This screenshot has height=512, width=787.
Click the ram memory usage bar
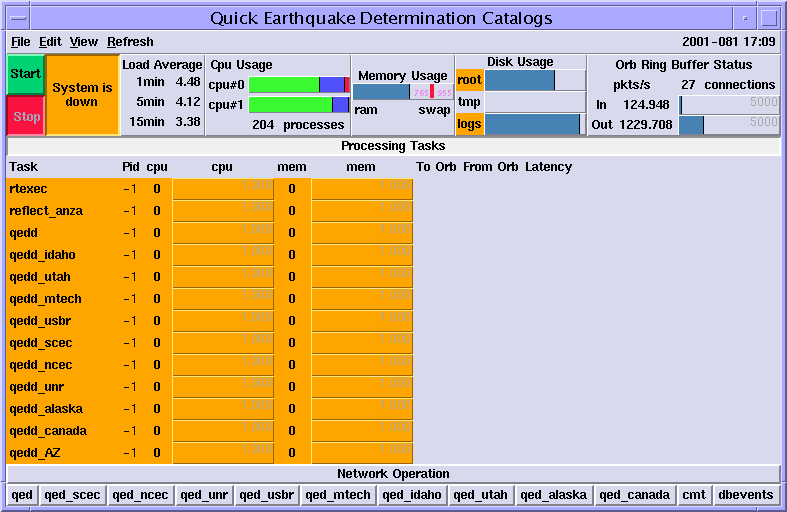tap(381, 92)
